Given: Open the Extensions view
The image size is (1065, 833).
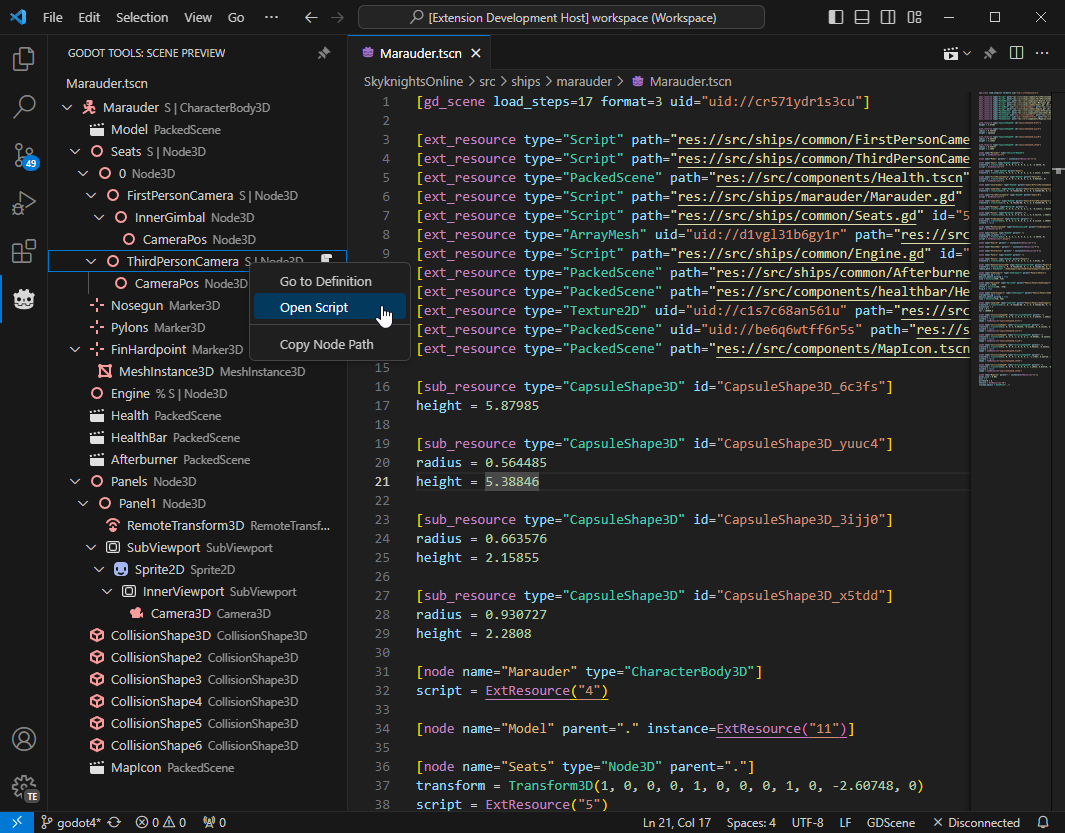Looking at the screenshot, I should [24, 252].
